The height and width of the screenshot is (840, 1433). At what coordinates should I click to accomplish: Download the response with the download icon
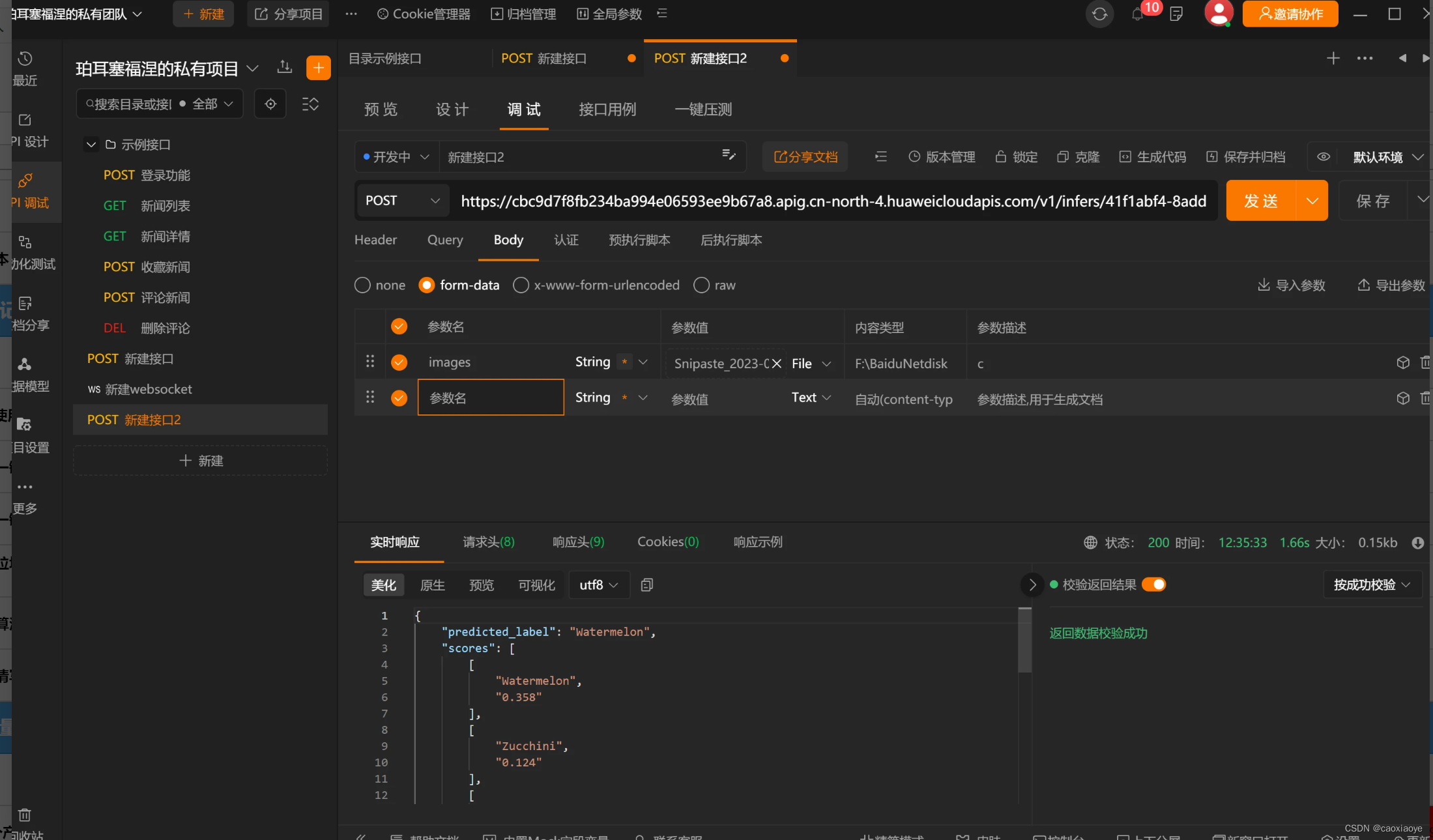point(1417,543)
